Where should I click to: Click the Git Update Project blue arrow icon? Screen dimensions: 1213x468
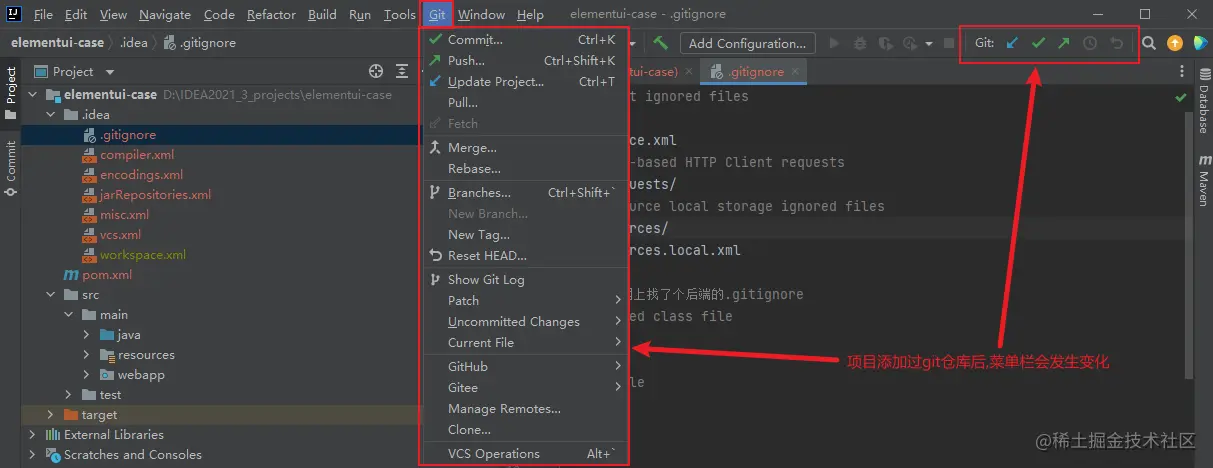coord(1013,43)
